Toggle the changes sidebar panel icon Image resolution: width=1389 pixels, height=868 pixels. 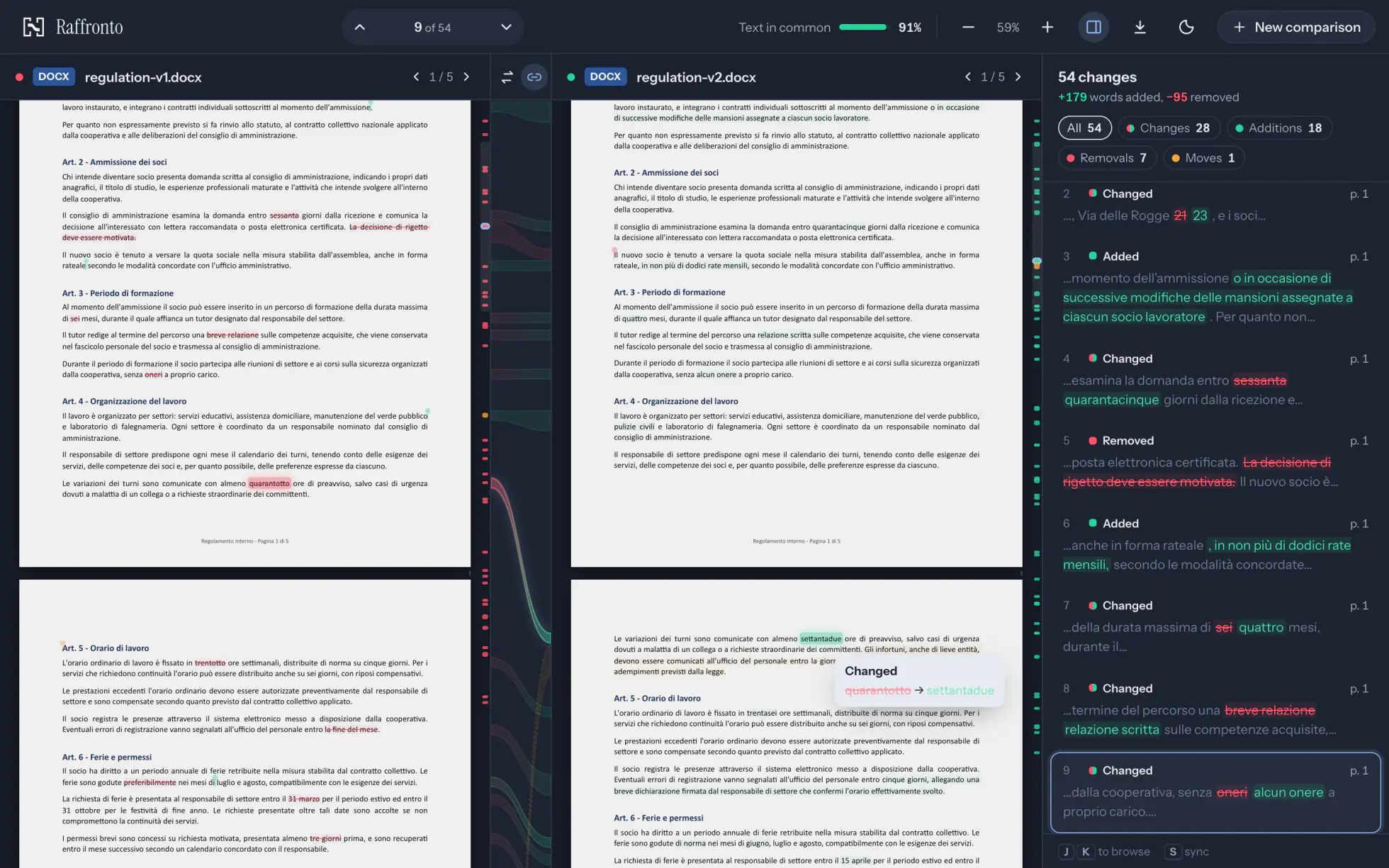(x=1093, y=27)
